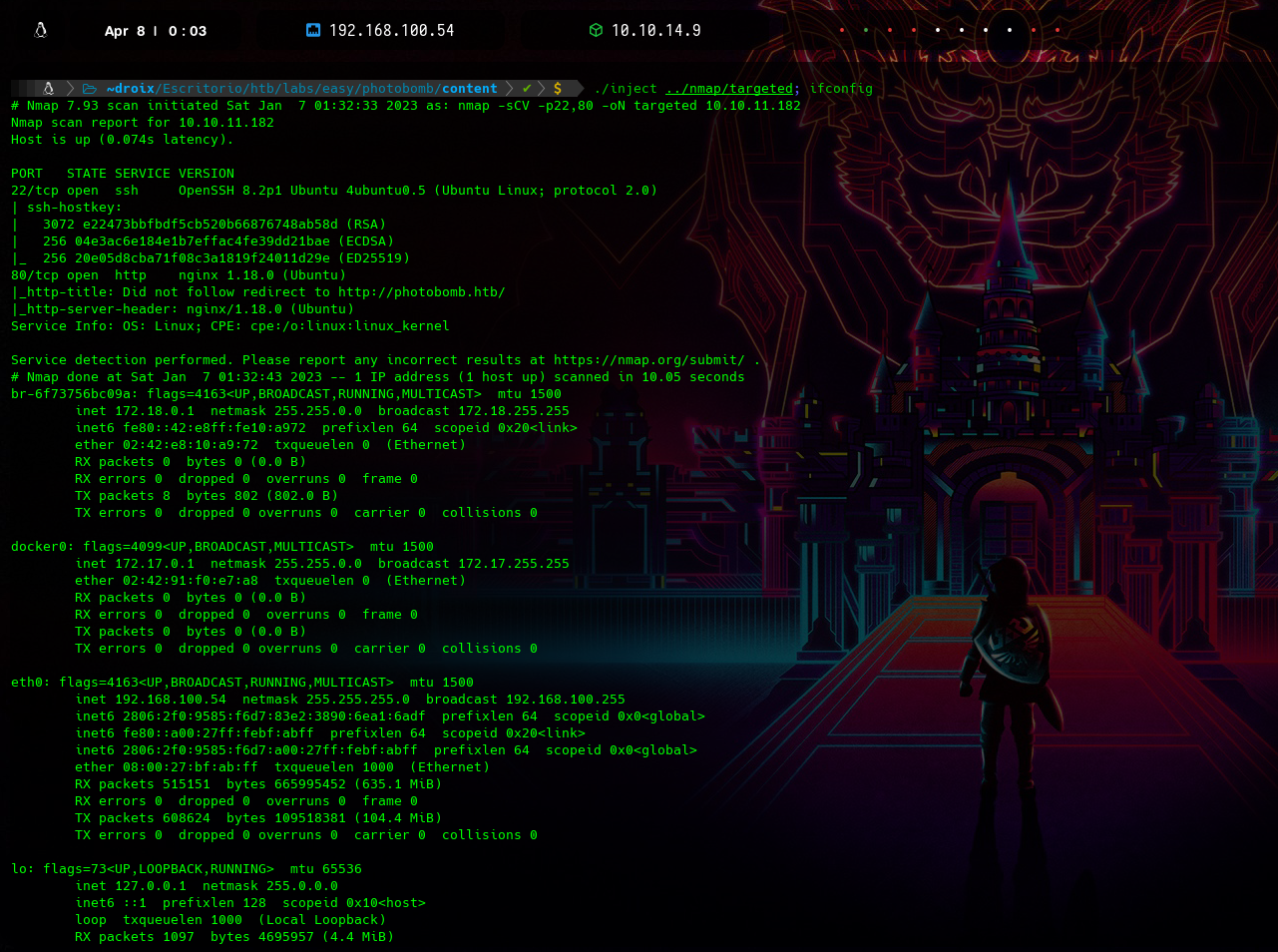Click the local IP 192.168.100.54 label
1278x952 pixels.
(391, 31)
